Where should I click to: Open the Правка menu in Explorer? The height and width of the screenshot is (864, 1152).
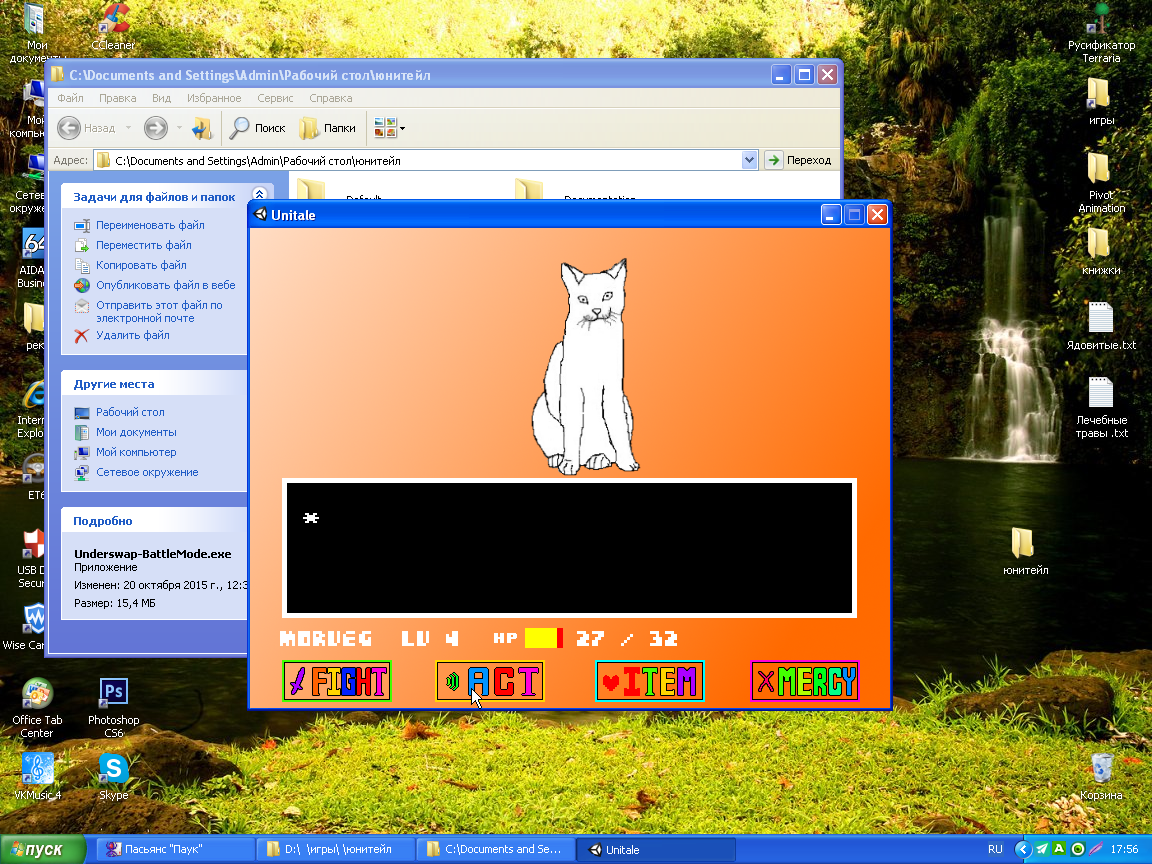point(118,98)
